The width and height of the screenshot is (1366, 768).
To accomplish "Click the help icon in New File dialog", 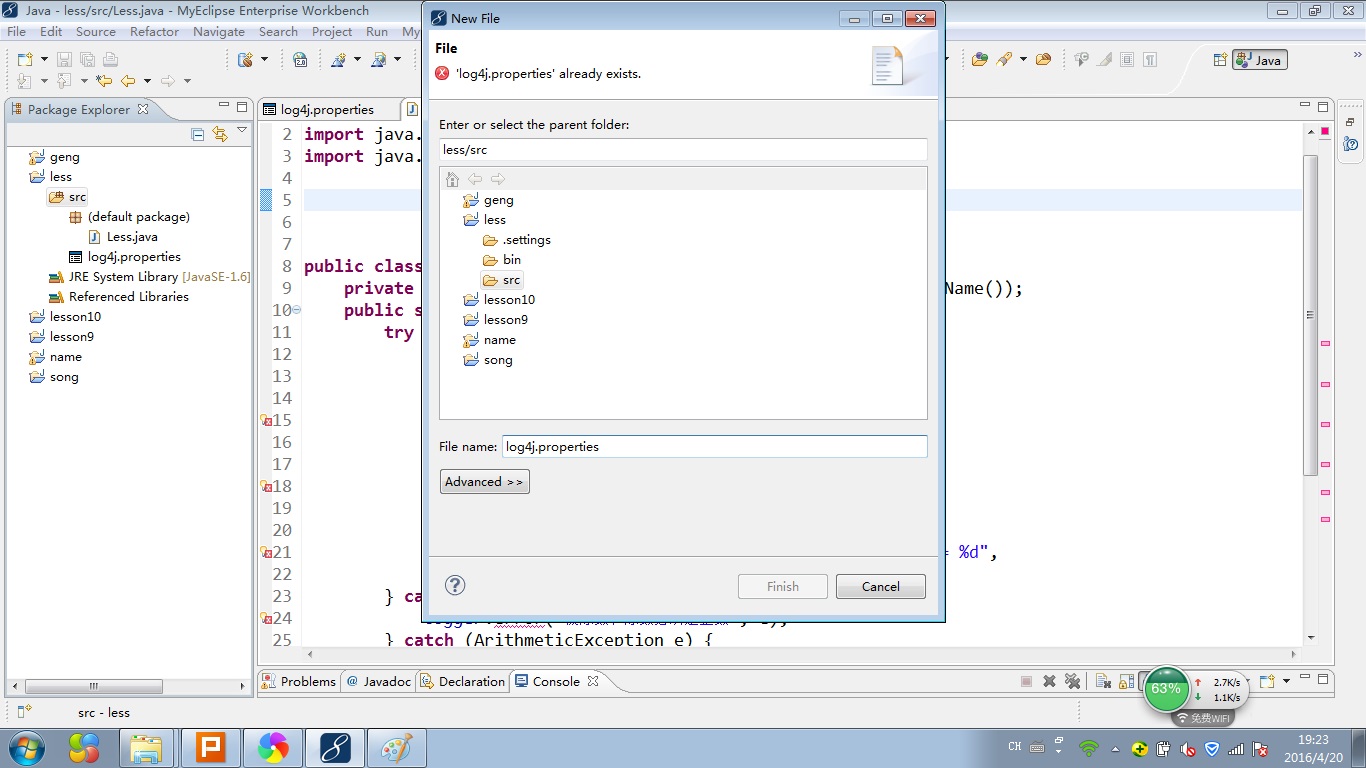I will pyautogui.click(x=455, y=586).
